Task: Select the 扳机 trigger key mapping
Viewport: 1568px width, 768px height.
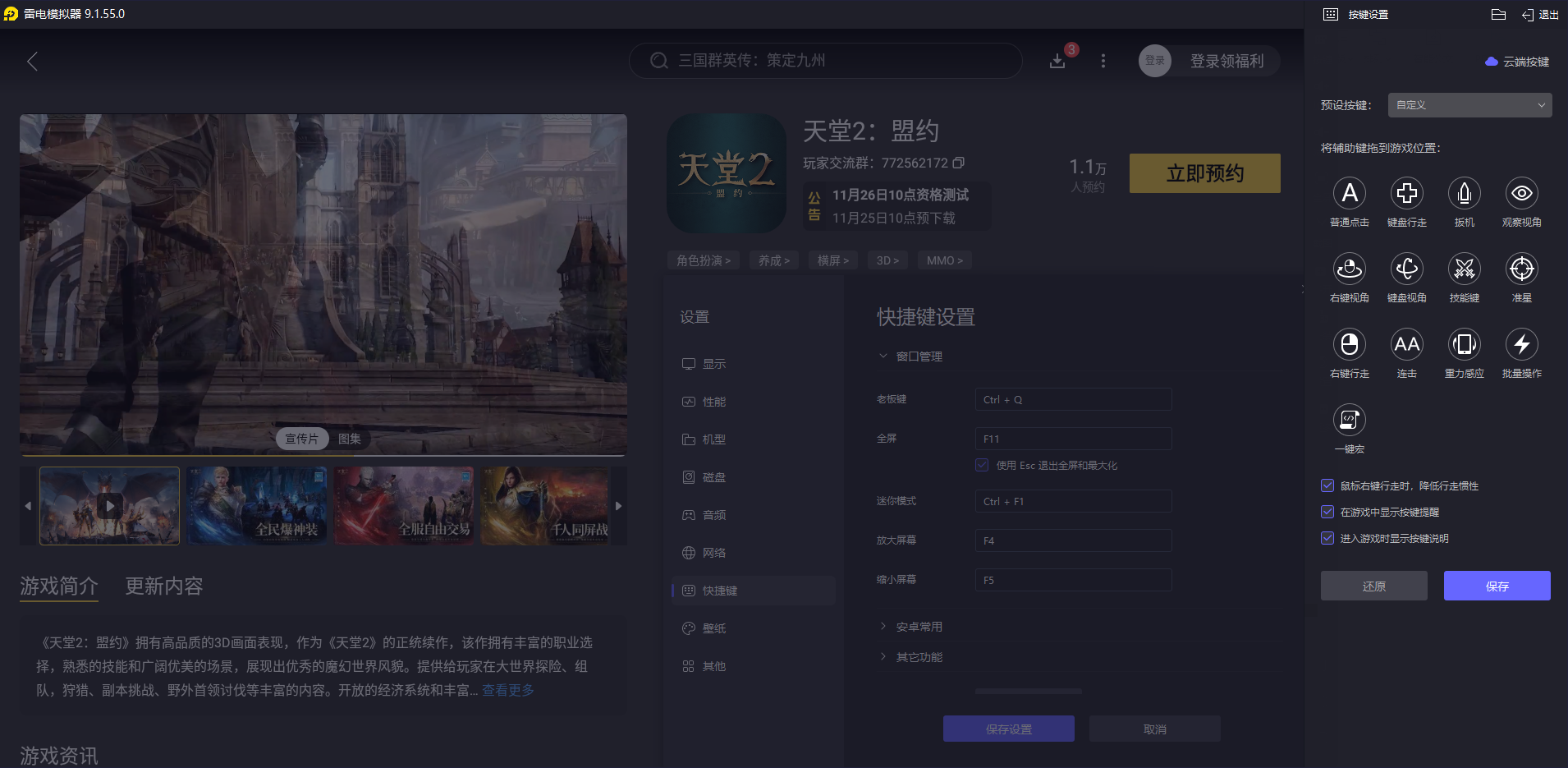Action: coord(1464,194)
